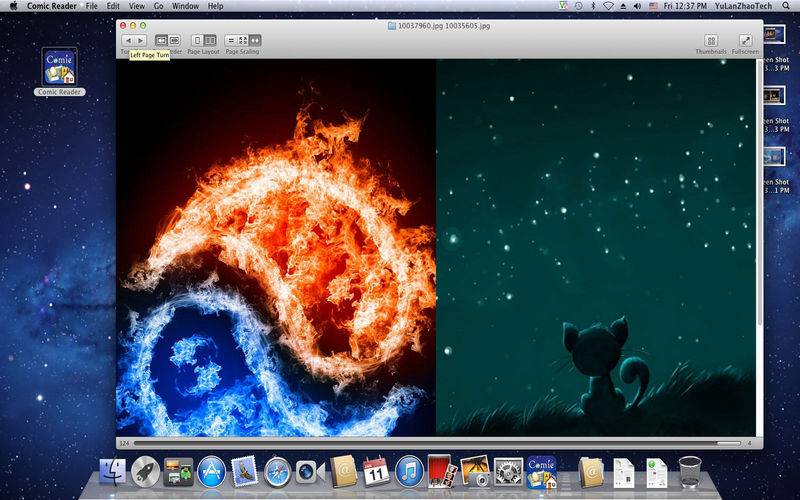Open the volume control in the menu bar
The width and height of the screenshot is (800, 500).
637,6
